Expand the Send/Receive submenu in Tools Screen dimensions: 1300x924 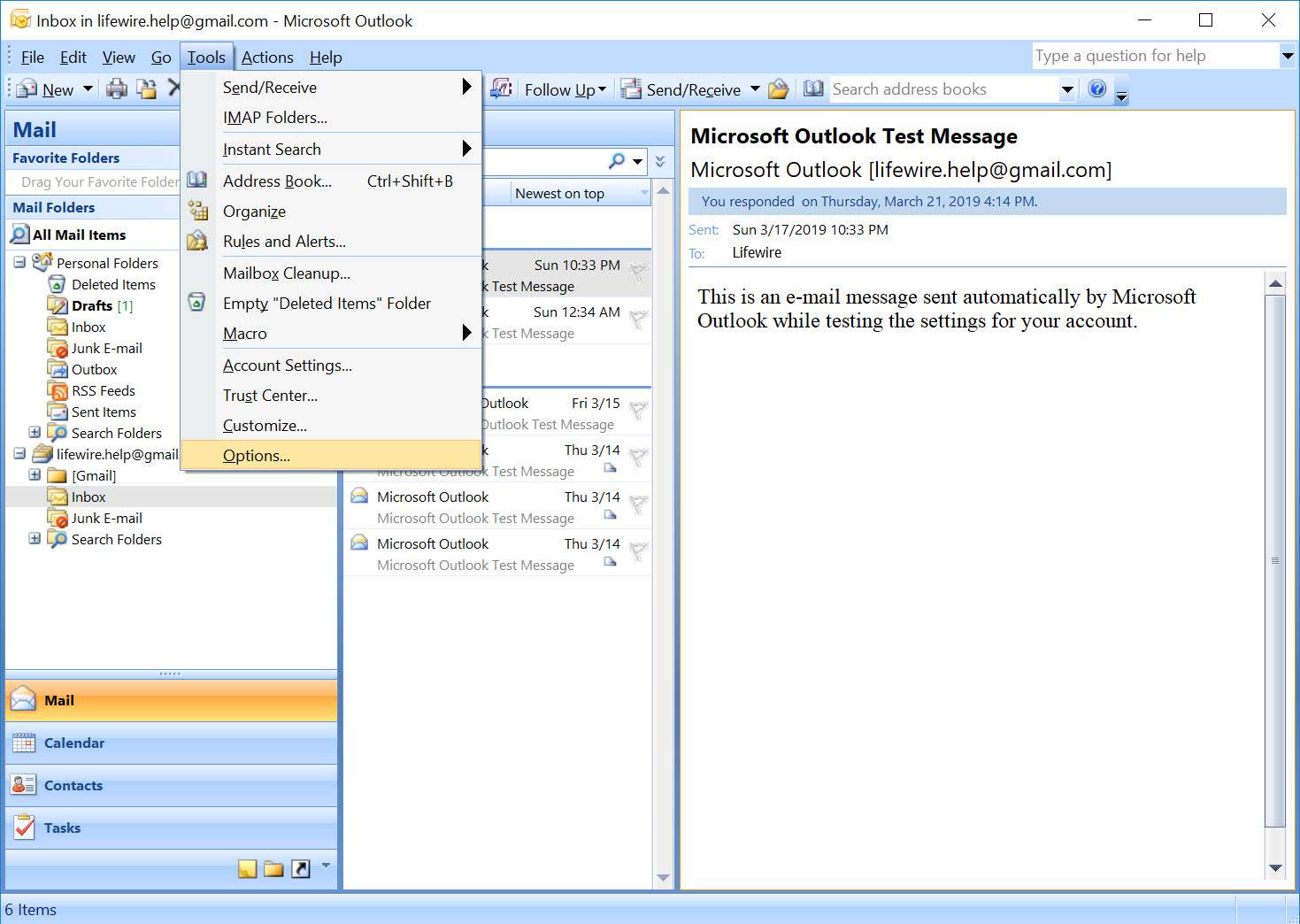pos(331,88)
